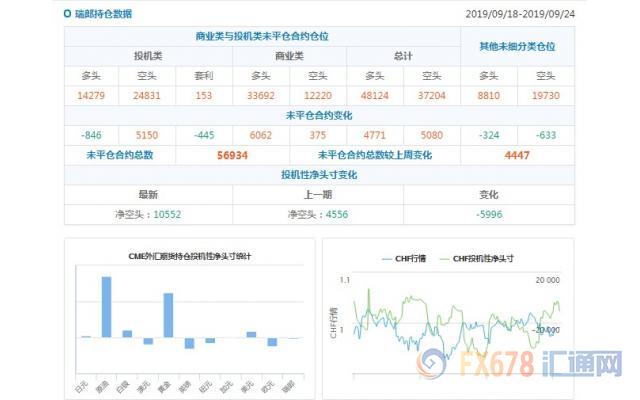Select the change value 5150

pos(147,135)
